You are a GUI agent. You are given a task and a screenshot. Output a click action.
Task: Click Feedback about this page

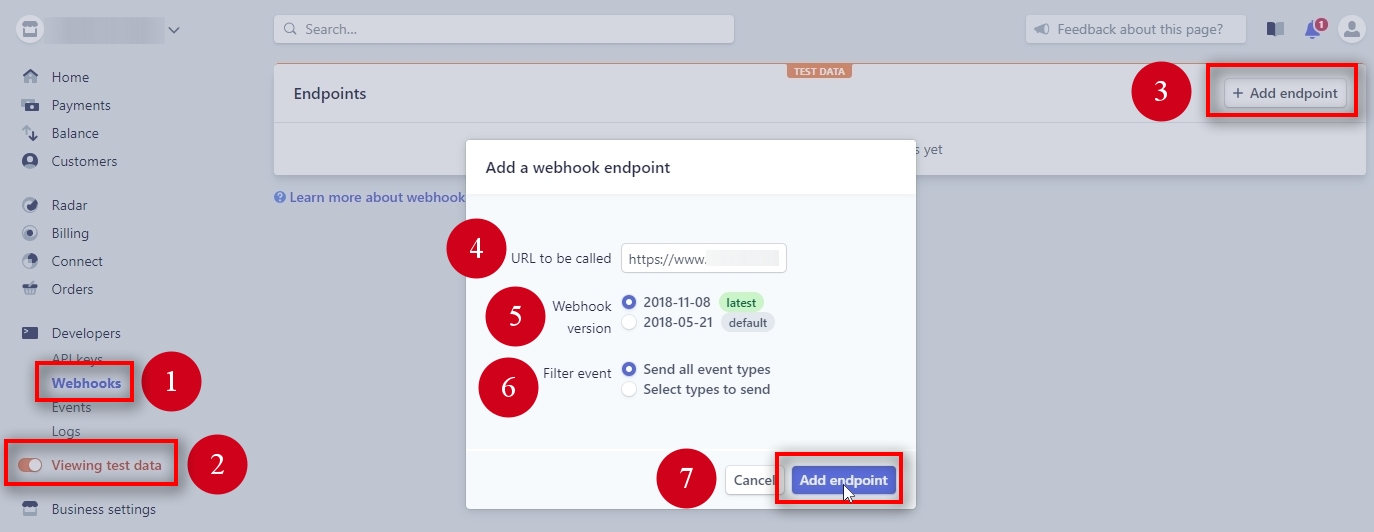click(1136, 29)
